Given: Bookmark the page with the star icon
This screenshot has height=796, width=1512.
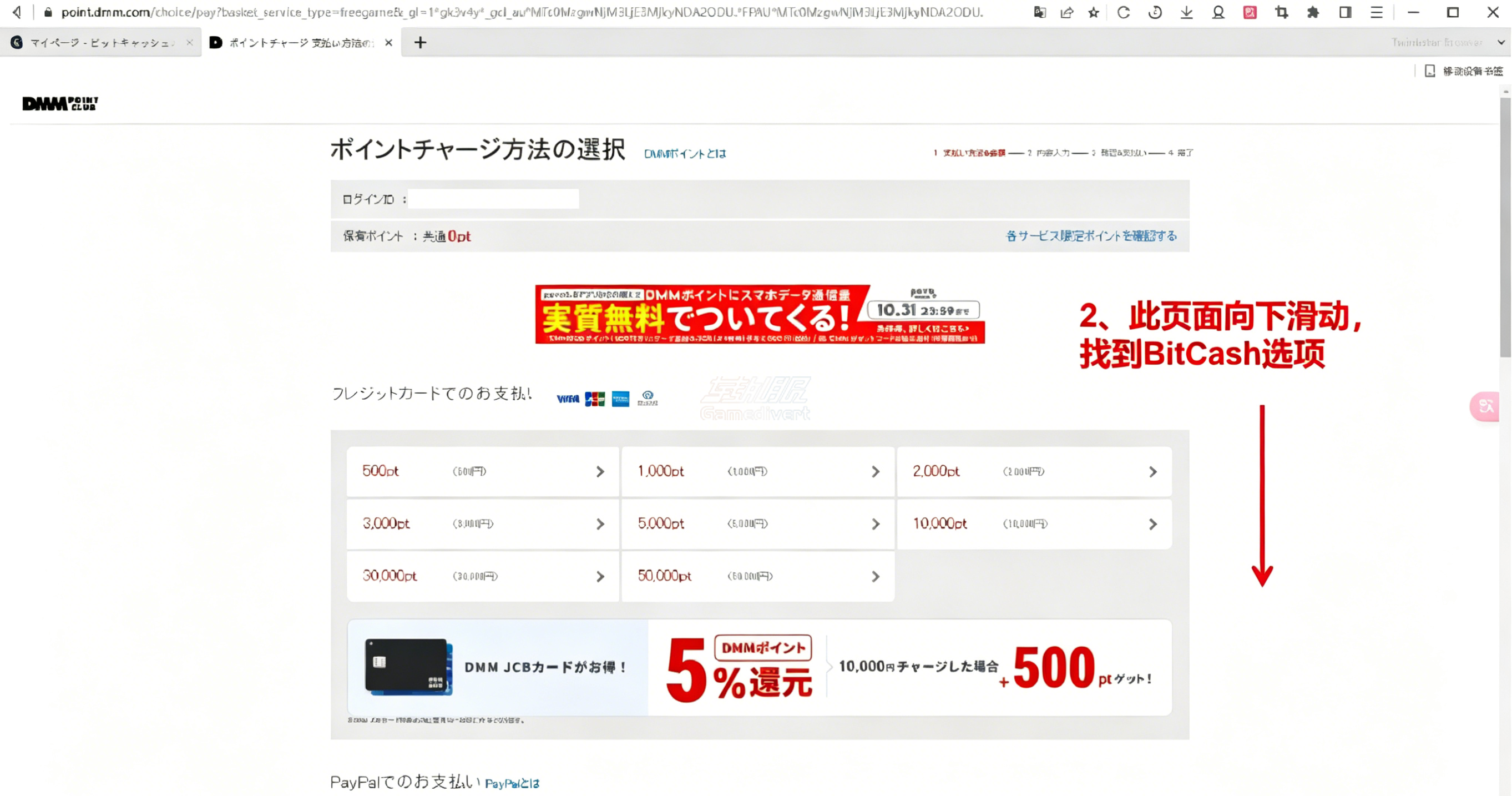Looking at the screenshot, I should [x=1094, y=12].
